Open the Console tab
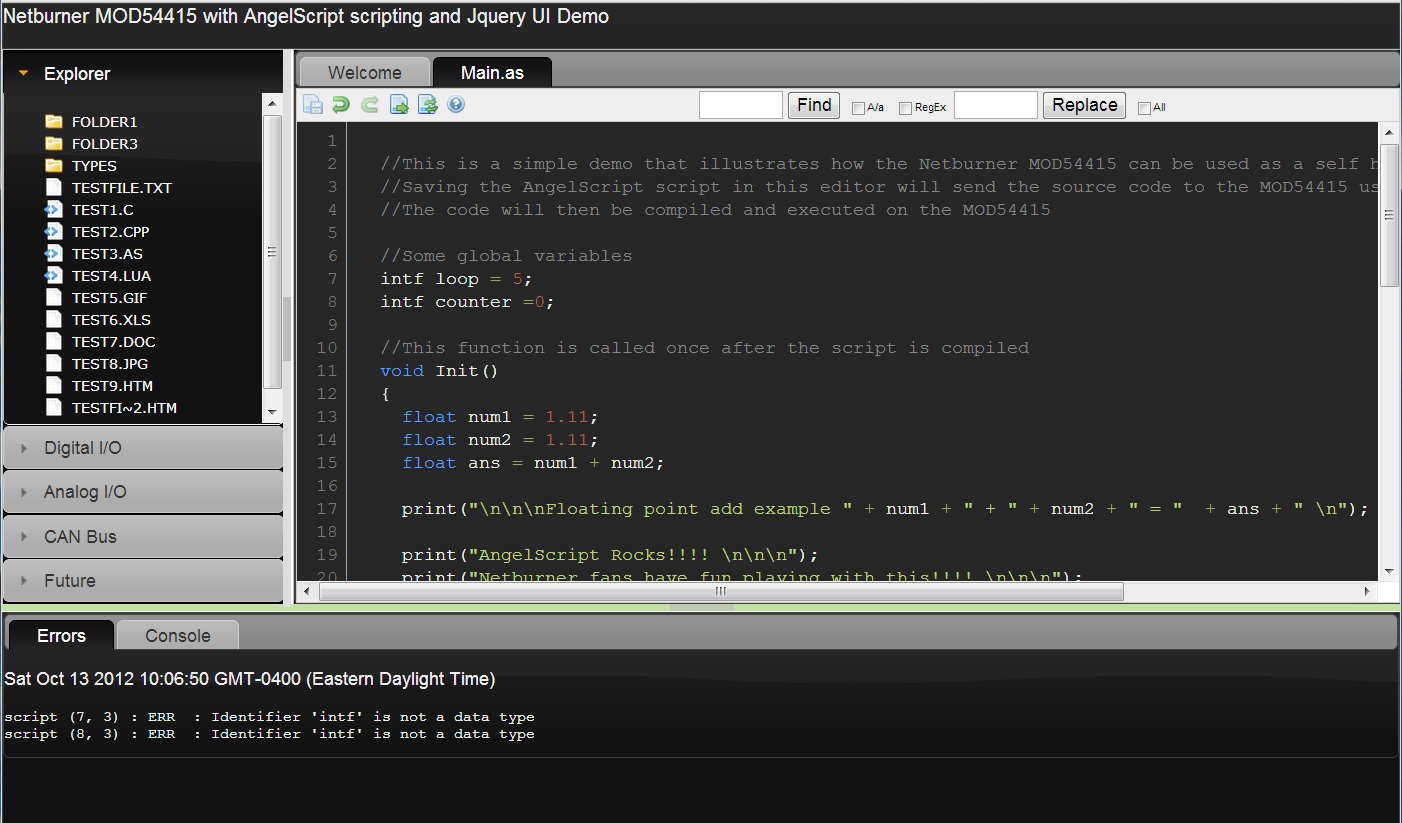 coord(177,634)
